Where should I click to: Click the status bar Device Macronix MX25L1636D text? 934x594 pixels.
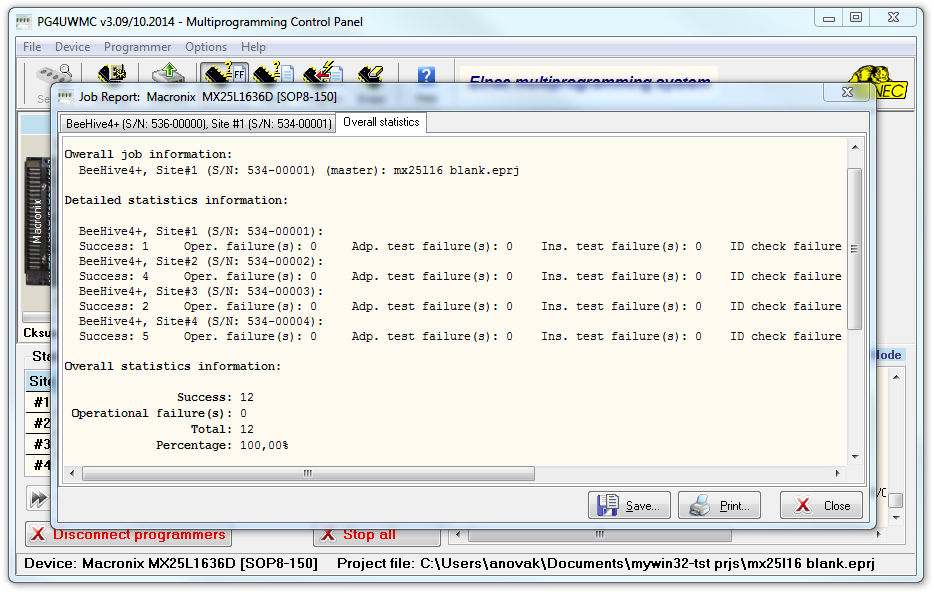pos(171,563)
